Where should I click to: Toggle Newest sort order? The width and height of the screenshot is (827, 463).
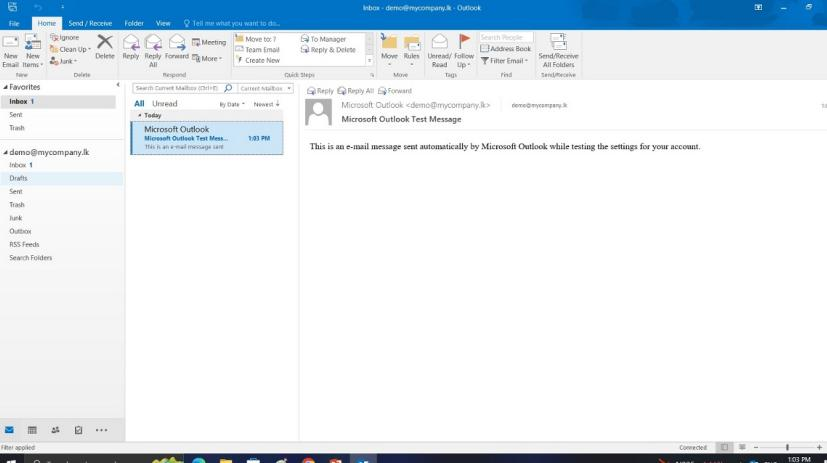266,104
